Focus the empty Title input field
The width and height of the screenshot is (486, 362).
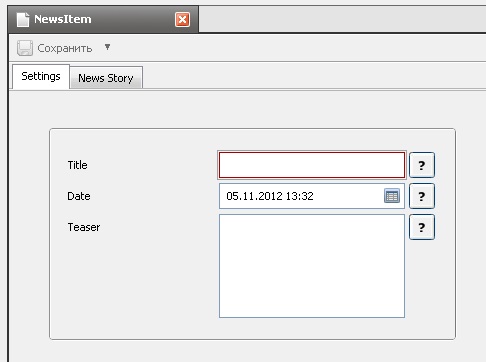coord(312,165)
